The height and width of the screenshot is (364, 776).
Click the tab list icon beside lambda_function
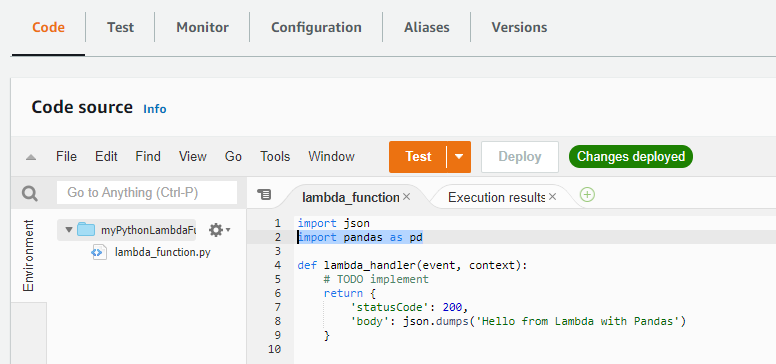pos(264,194)
